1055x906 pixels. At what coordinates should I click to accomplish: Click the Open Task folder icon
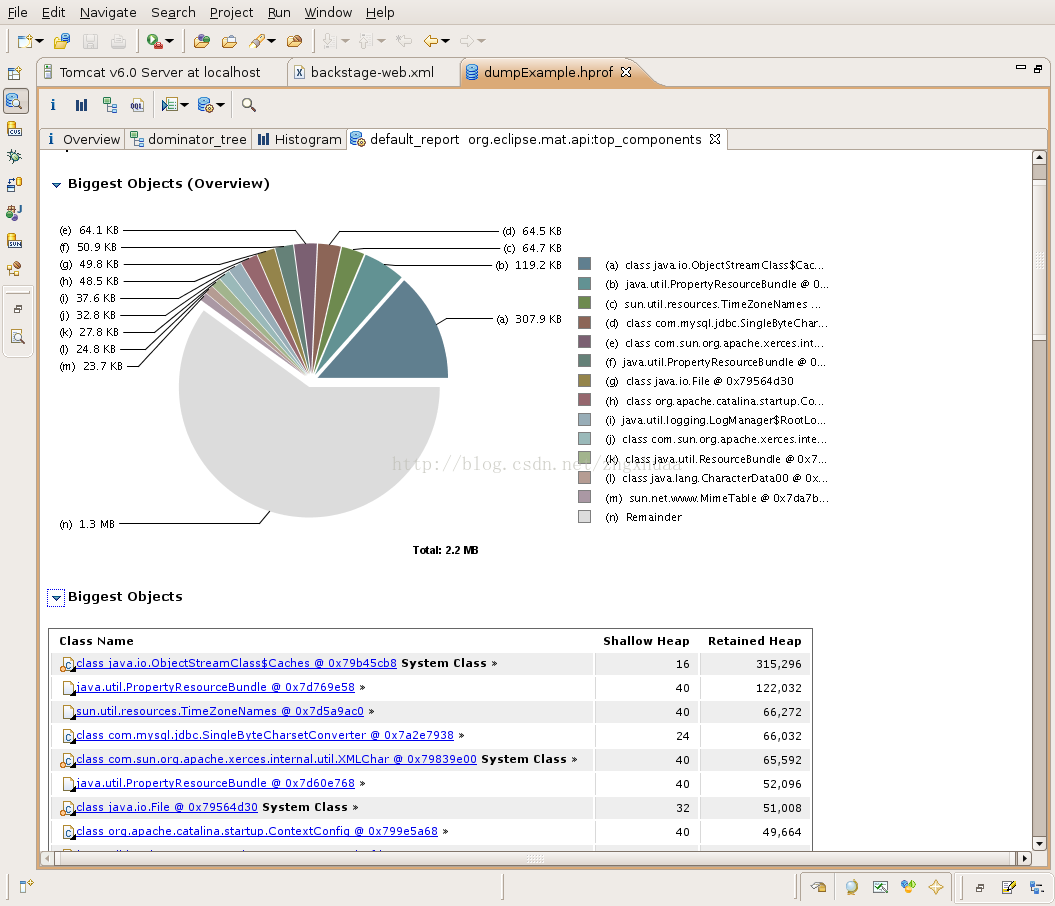click(229, 42)
